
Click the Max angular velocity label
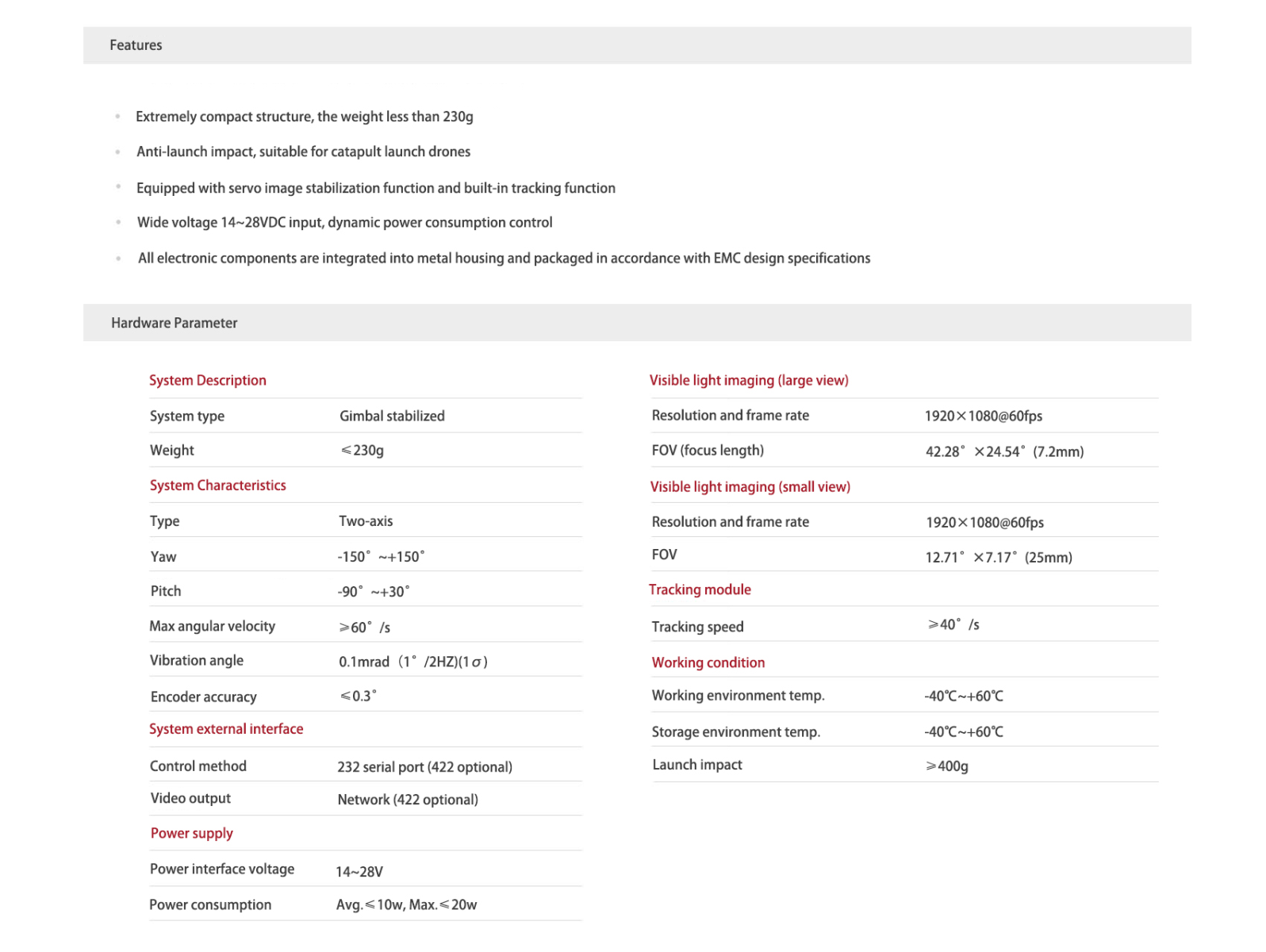pos(213,627)
